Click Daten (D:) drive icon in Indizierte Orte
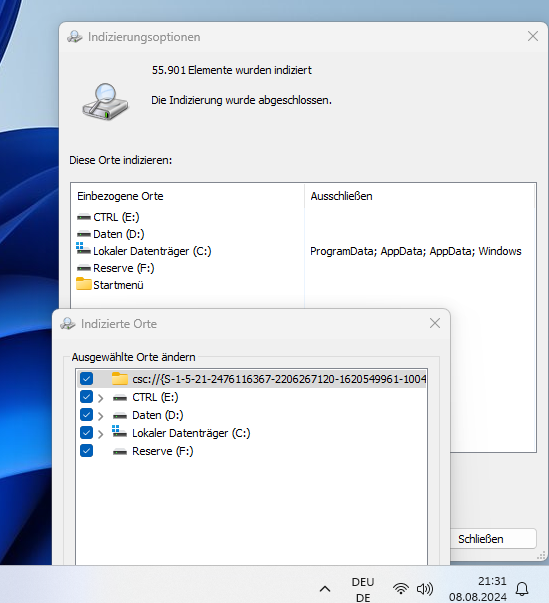Viewport: 549px width, 603px height. 120,416
